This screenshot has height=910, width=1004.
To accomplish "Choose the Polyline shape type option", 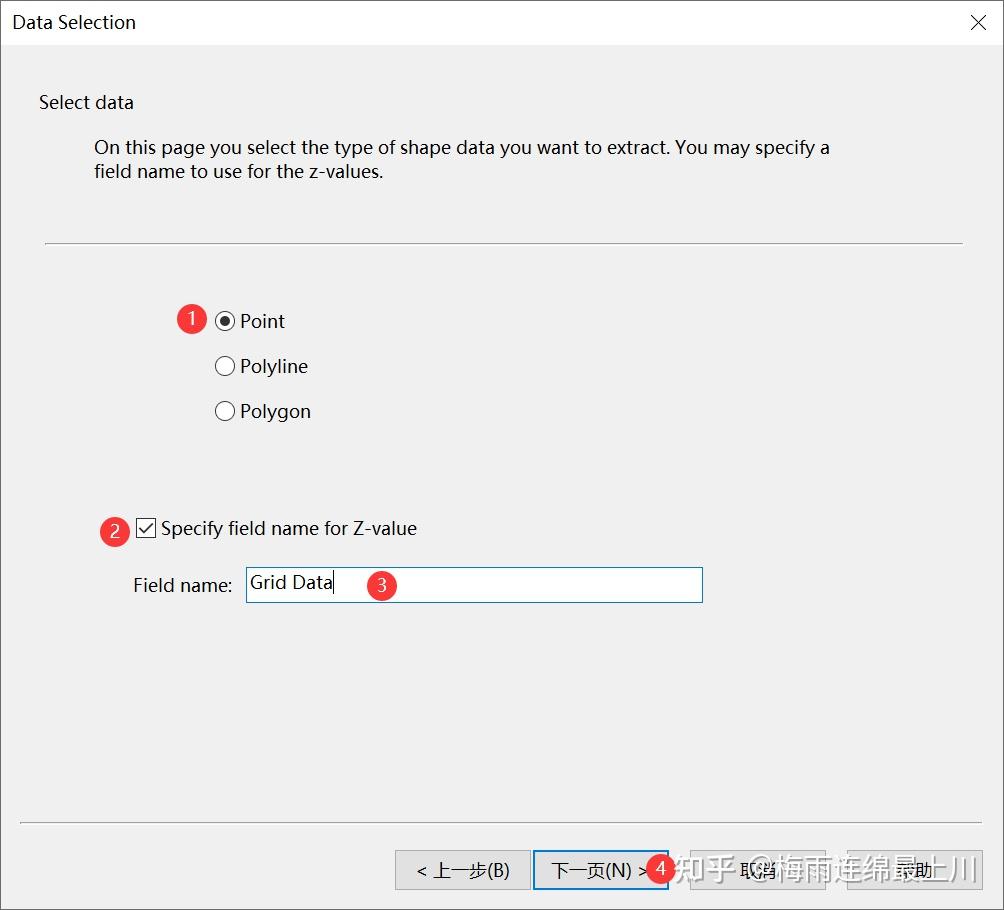I will [225, 366].
